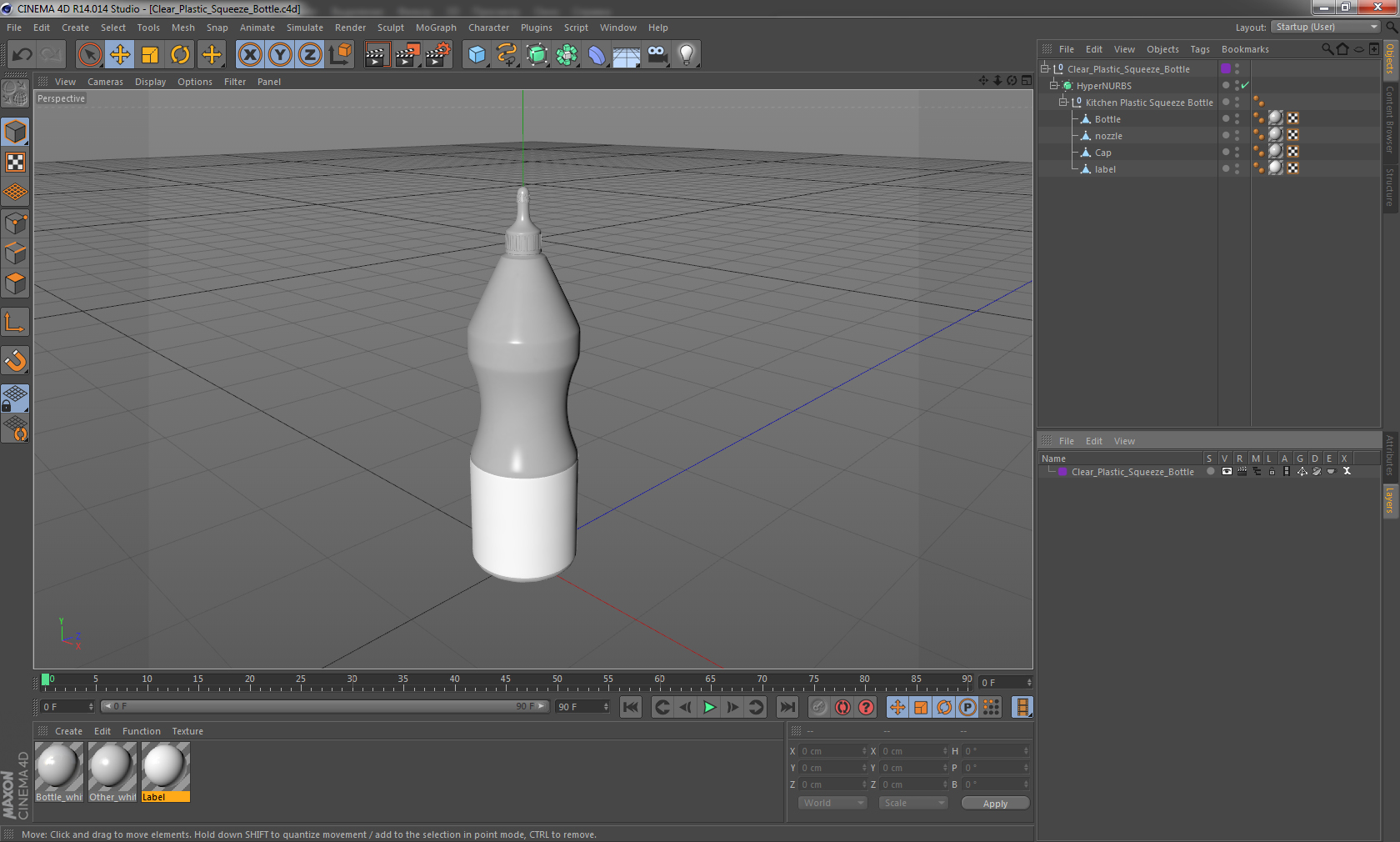This screenshot has width=1400, height=842.
Task: Open viewport Cameras menu
Action: click(105, 82)
